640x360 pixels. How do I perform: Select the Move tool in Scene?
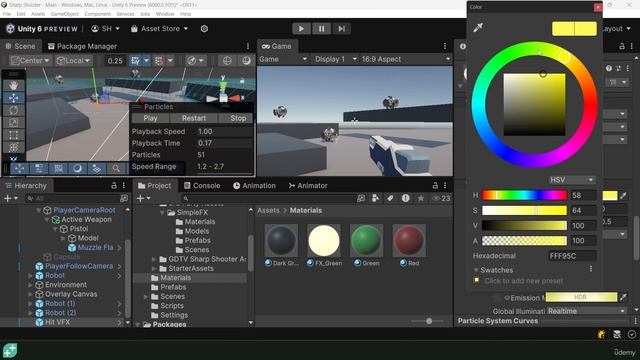pyautogui.click(x=13, y=98)
